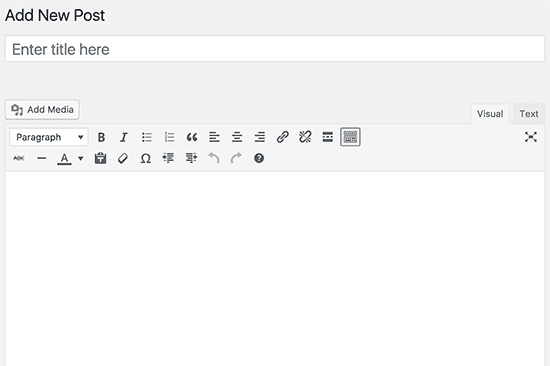Toggle bold formatting in the editor toolbar
Viewport: 550px width, 366px height.
tap(101, 137)
